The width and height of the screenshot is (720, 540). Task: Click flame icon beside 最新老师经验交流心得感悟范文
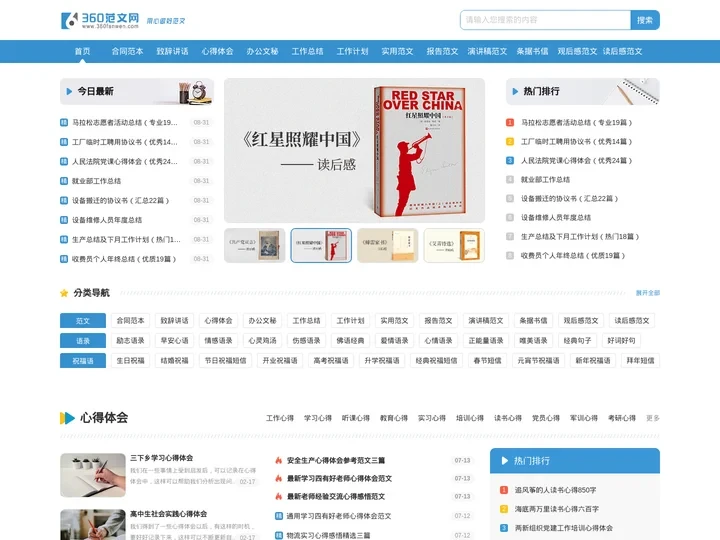[x=278, y=496]
